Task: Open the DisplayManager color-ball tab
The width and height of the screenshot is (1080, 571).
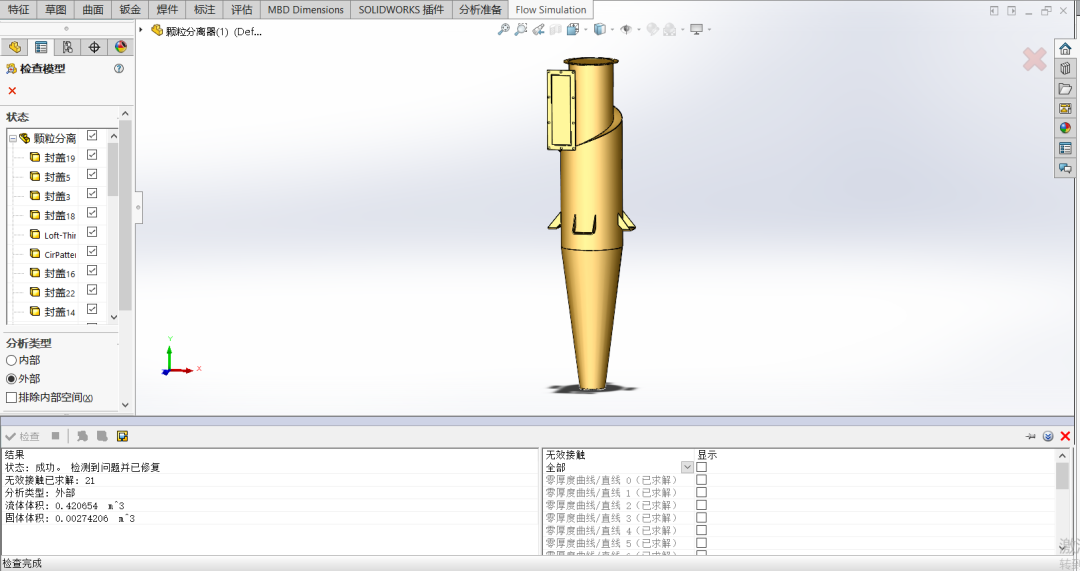Action: pyautogui.click(x=121, y=47)
